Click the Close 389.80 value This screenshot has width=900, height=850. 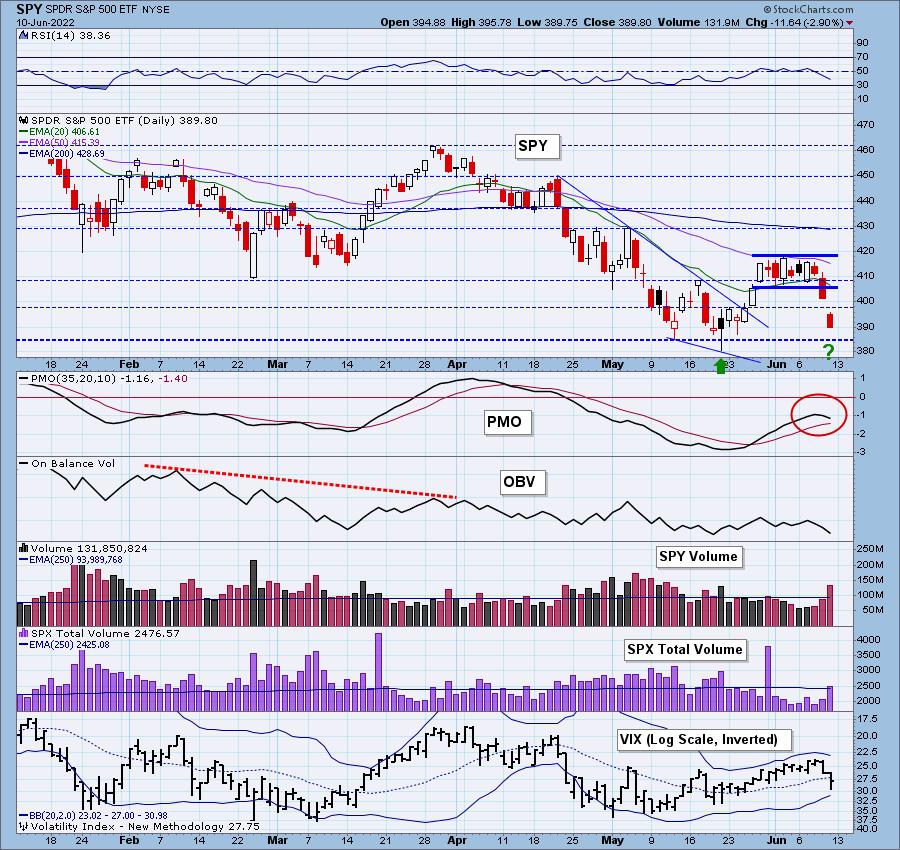617,22
